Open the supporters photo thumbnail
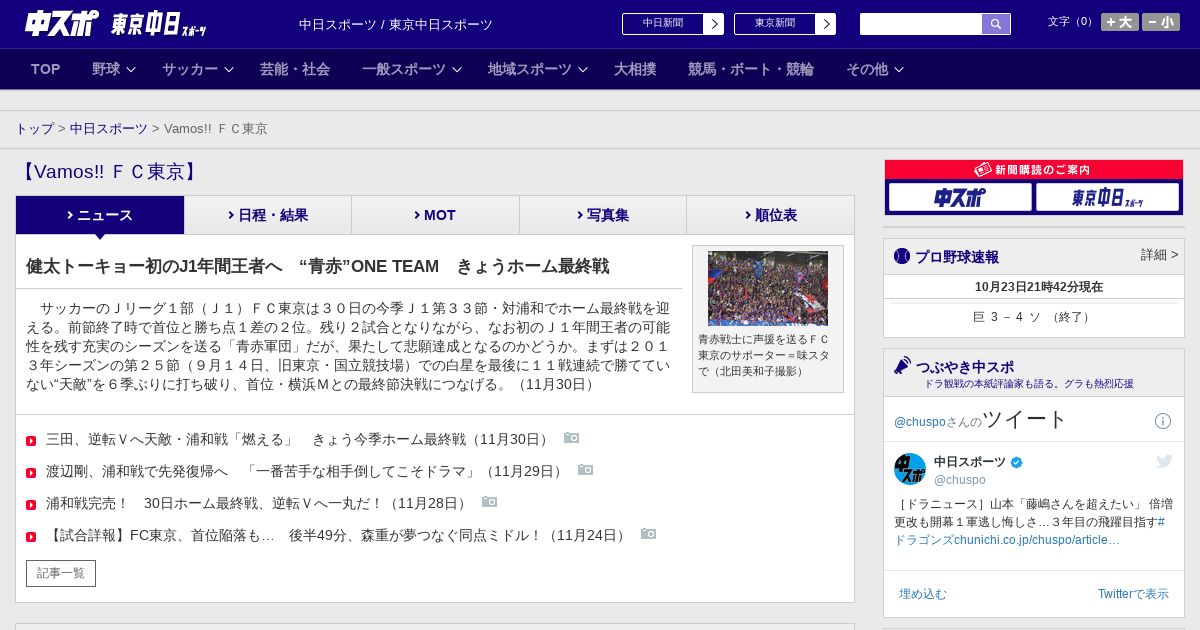The image size is (1200, 630). [x=768, y=288]
